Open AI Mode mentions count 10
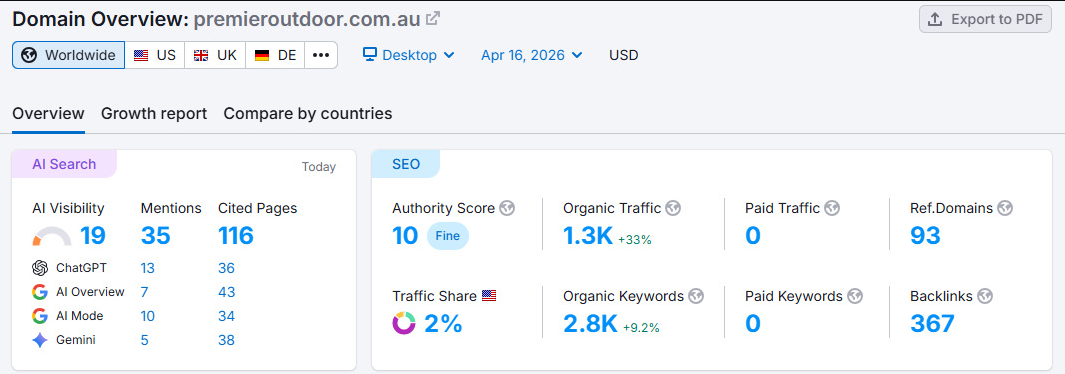Screen dimensions: 1065x374 tap(147, 316)
